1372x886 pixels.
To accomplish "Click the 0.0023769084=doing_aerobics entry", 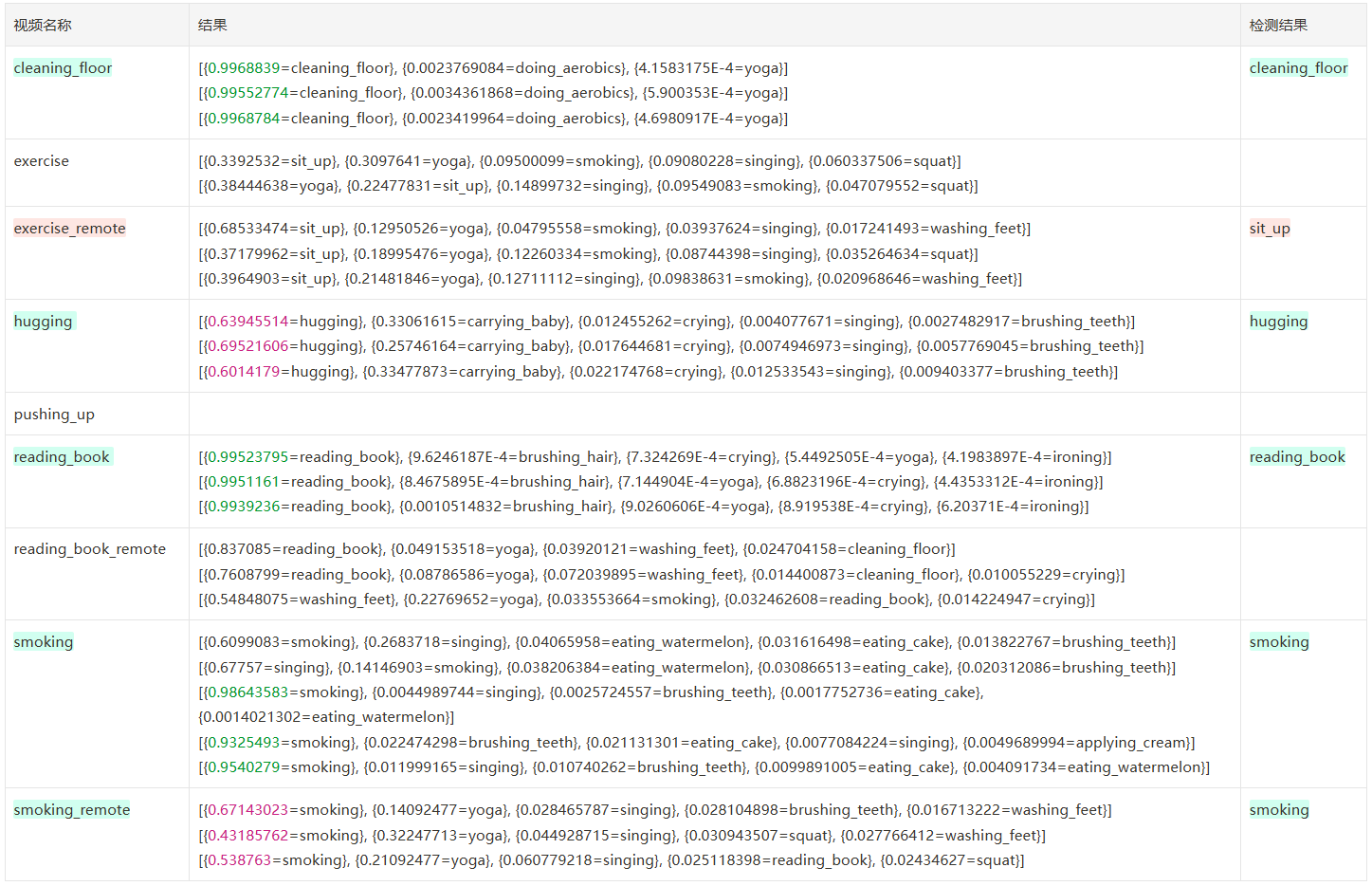I will pyautogui.click(x=514, y=68).
